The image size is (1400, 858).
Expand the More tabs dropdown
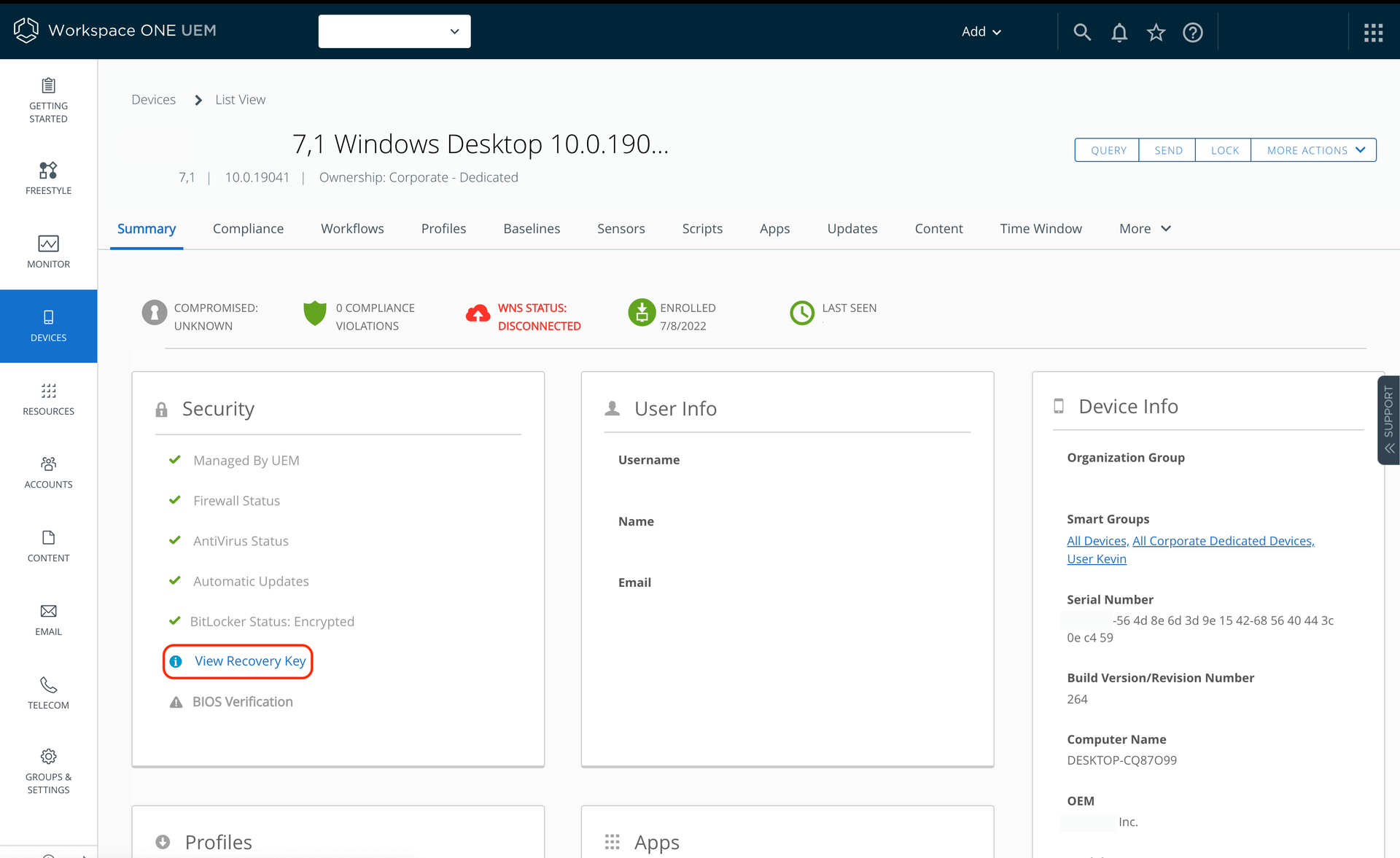[x=1145, y=229]
